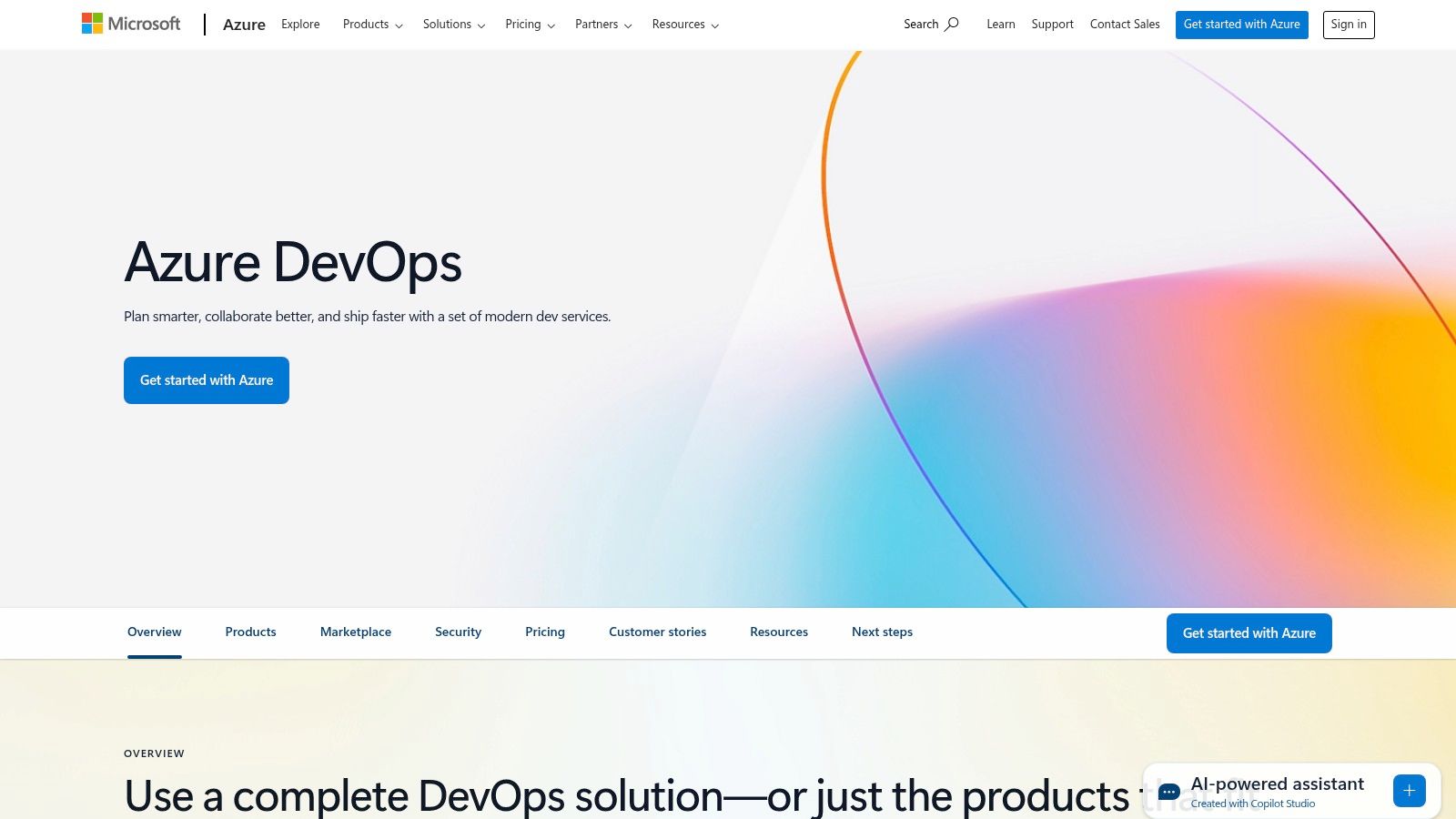
Task: Click 'Created with Copilot Studio' text
Action: [x=1252, y=804]
